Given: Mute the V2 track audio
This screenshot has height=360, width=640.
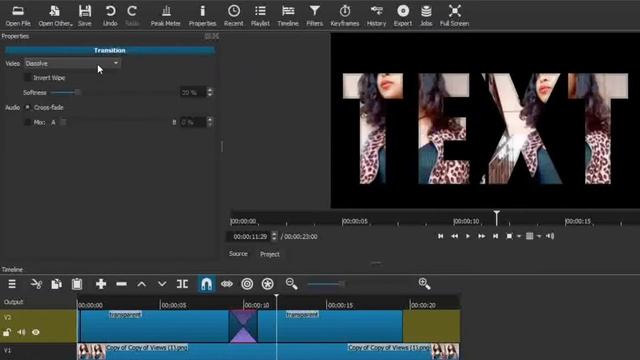Looking at the screenshot, I should pyautogui.click(x=21, y=332).
